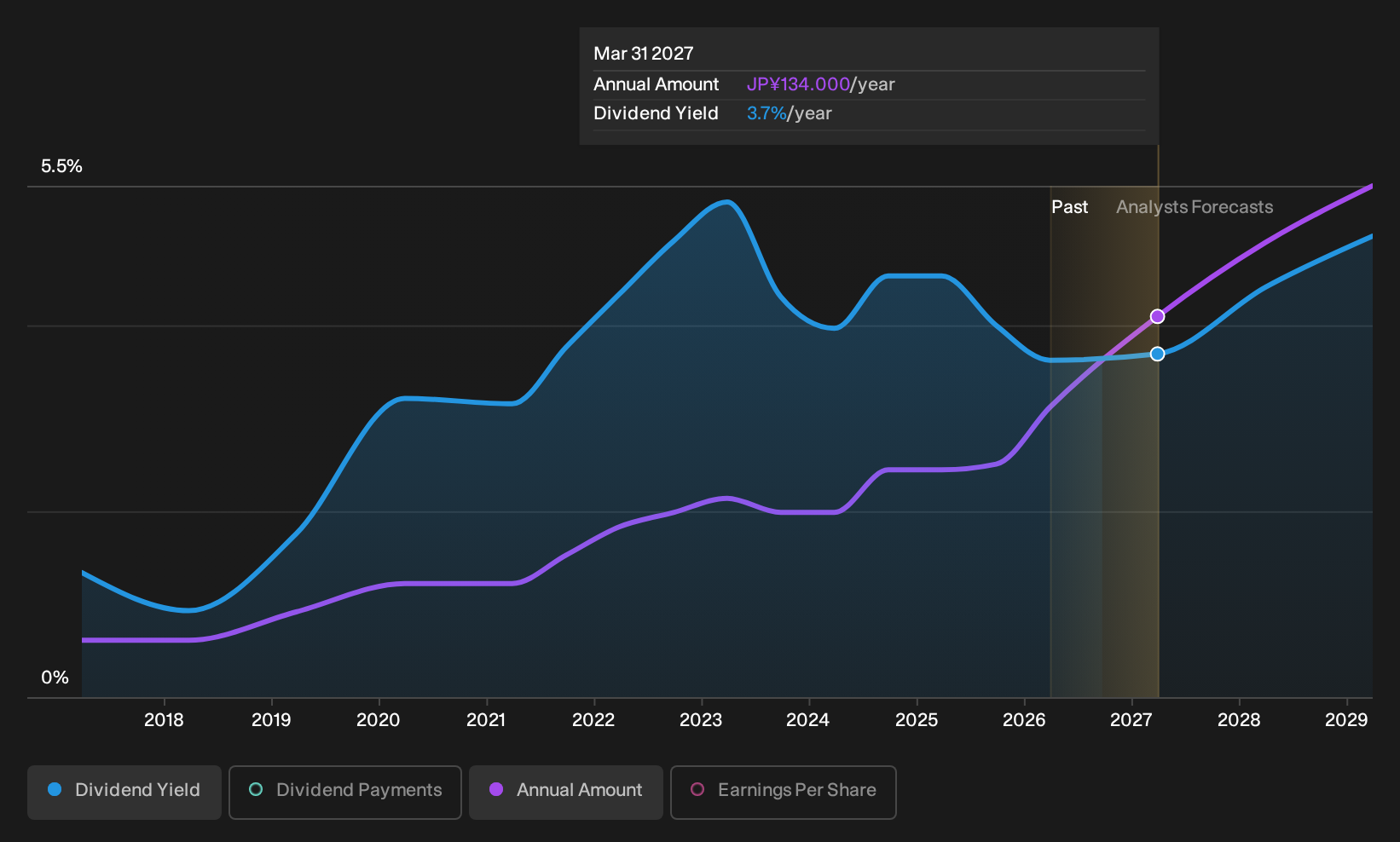The image size is (1400, 842).
Task: Click the 2018 x-axis label
Action: (164, 720)
